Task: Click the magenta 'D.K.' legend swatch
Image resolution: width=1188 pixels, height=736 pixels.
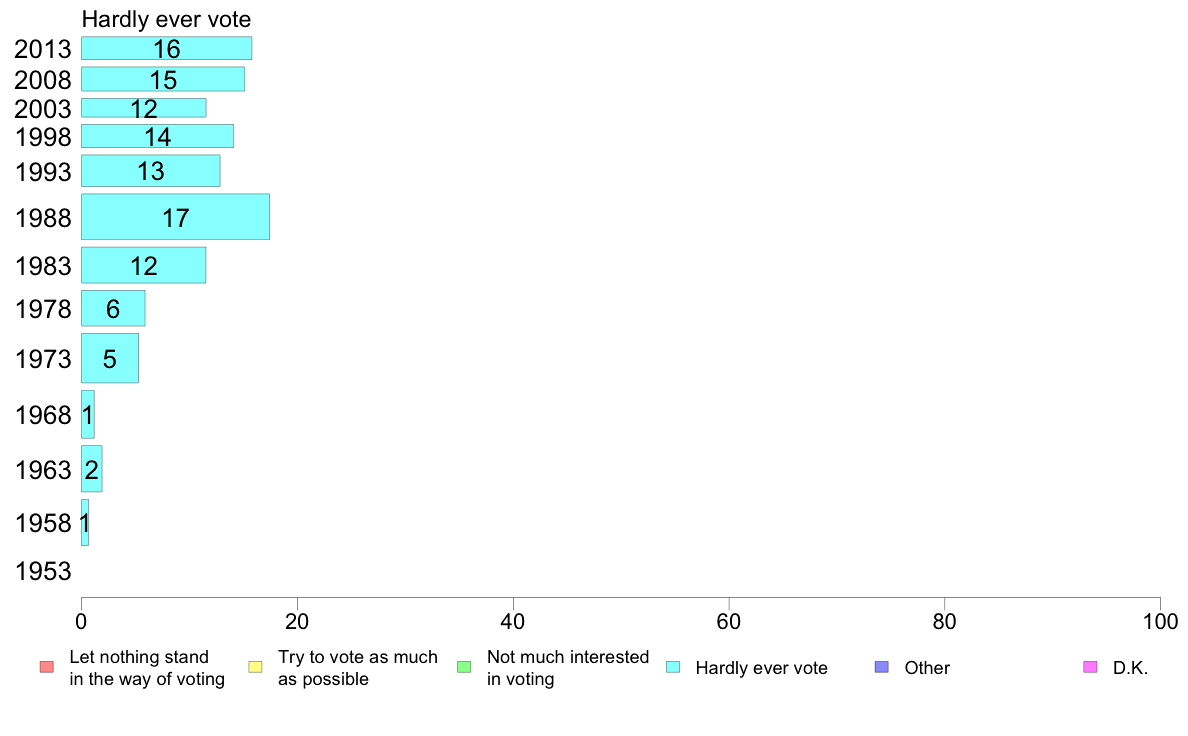Action: pos(1090,667)
